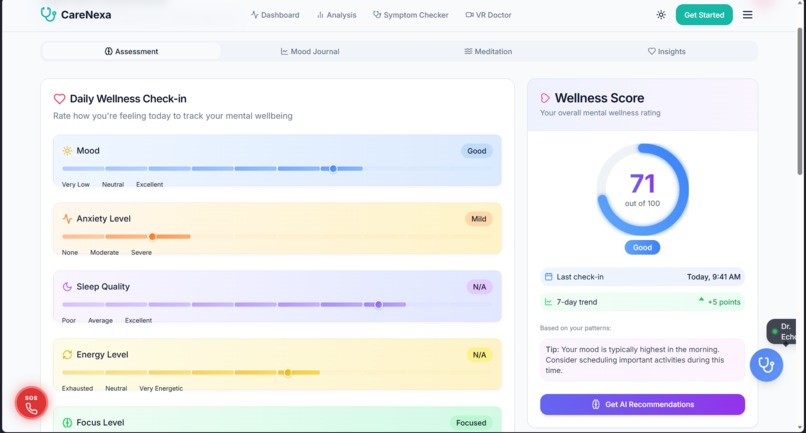Image resolution: width=806 pixels, height=433 pixels.
Task: Click the brain icon next to Focus Level
Action: coord(67,422)
